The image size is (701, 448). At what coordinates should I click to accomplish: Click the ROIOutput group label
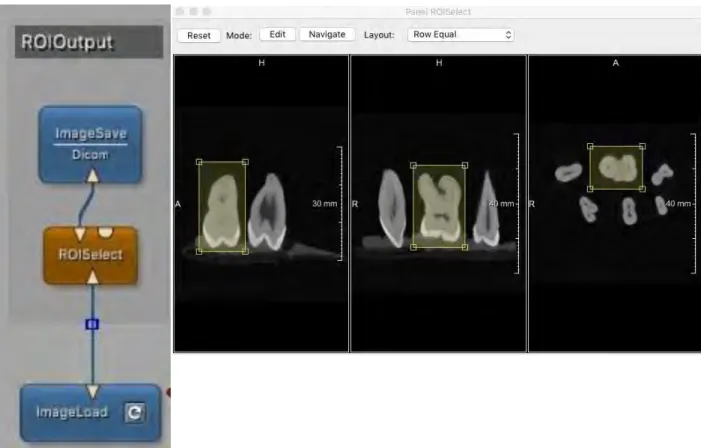89,42
